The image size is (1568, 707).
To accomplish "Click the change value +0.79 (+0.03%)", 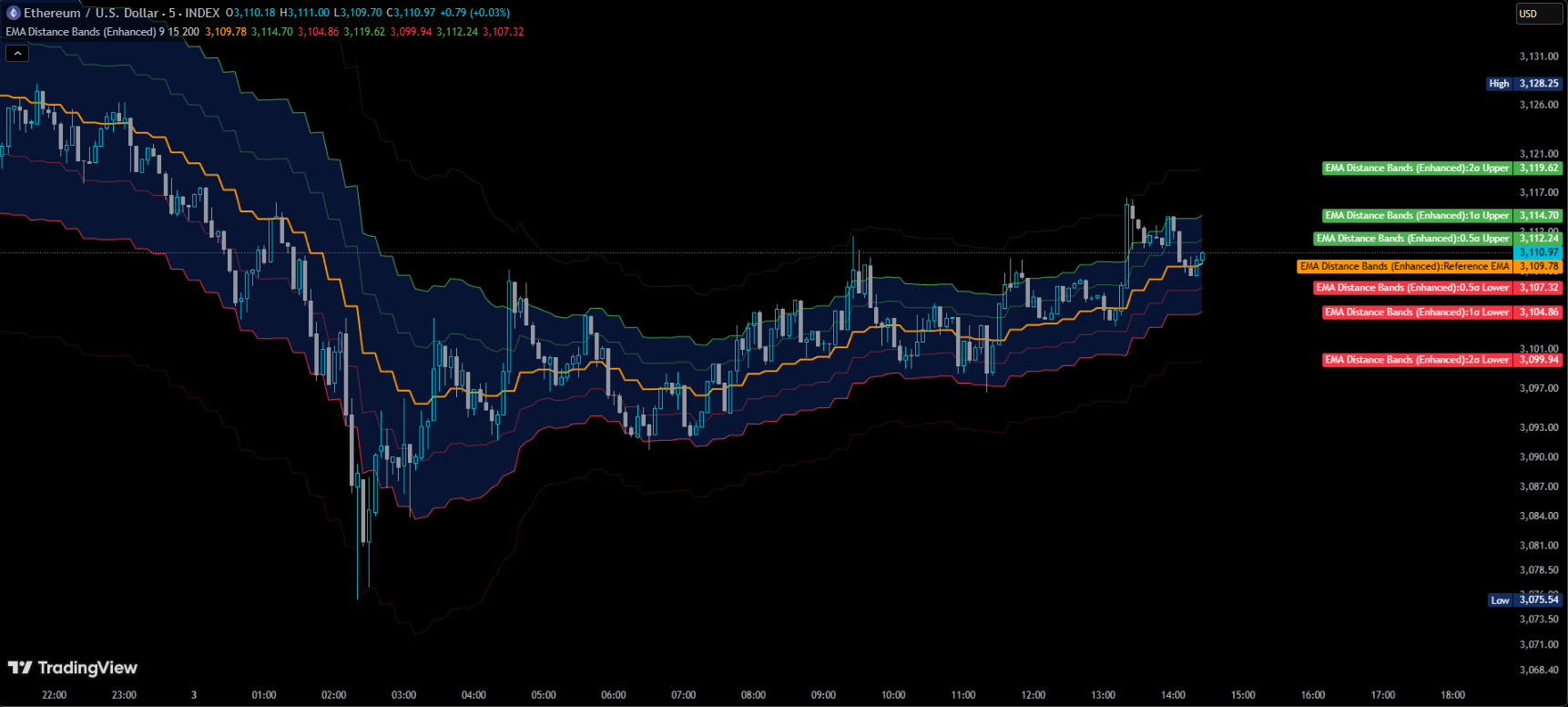I will click(x=474, y=13).
